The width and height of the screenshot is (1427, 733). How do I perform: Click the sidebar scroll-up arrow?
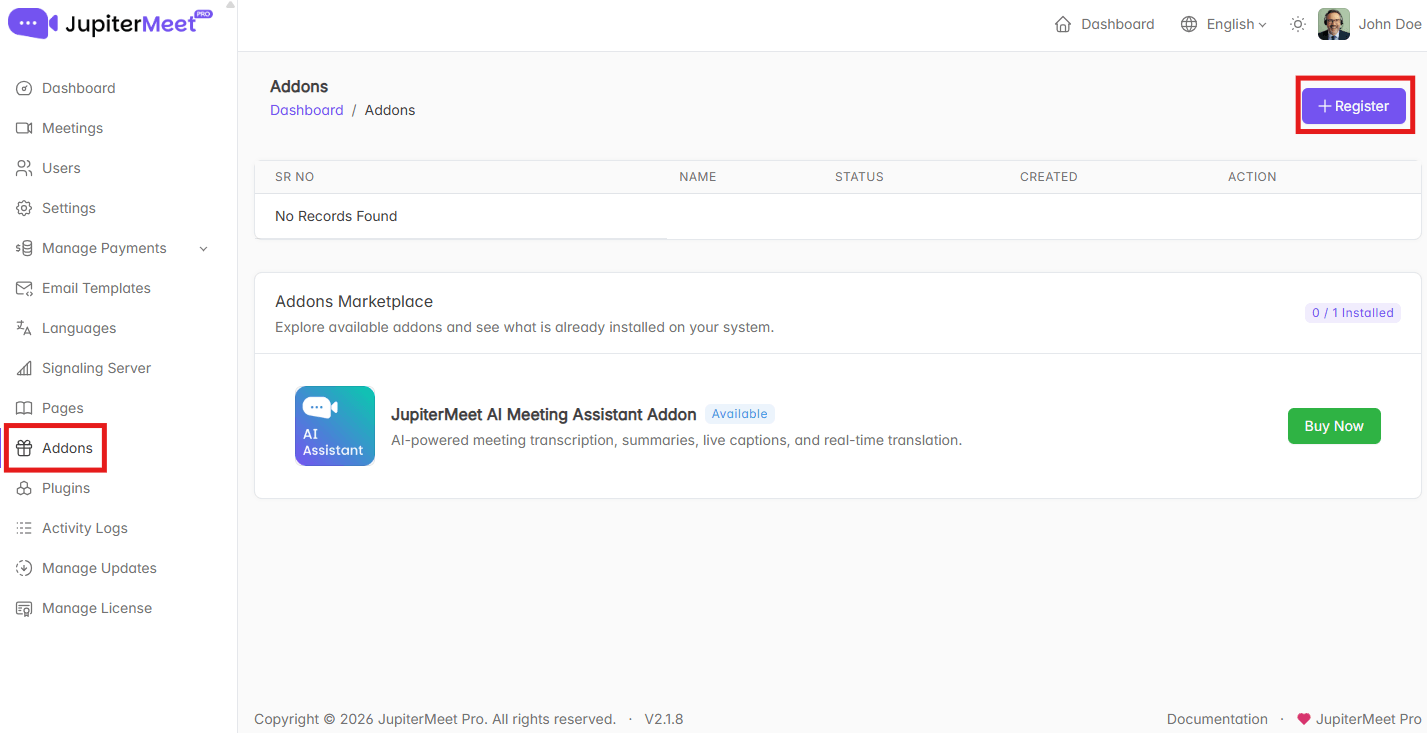pyautogui.click(x=231, y=5)
